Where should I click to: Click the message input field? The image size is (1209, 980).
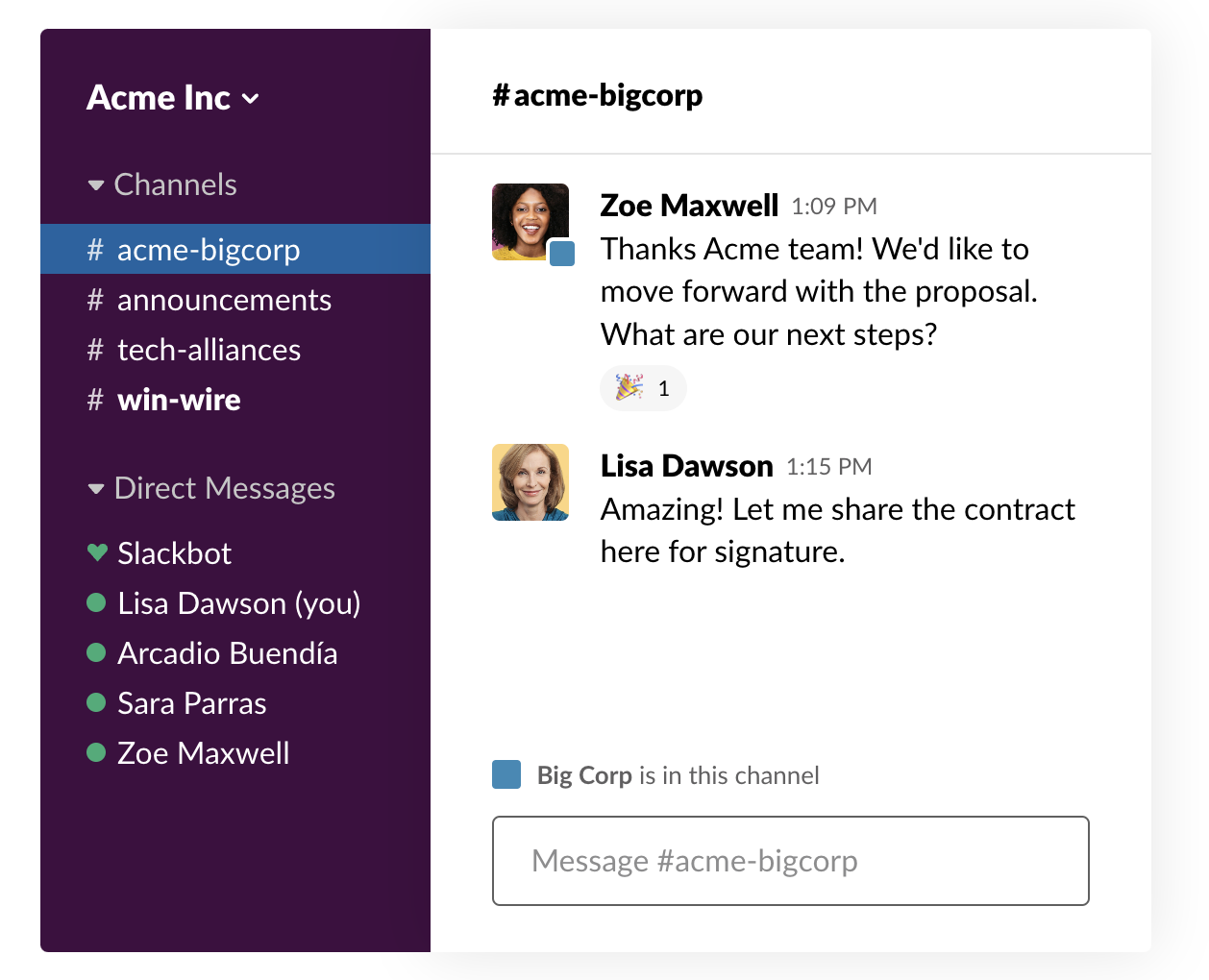(x=790, y=861)
